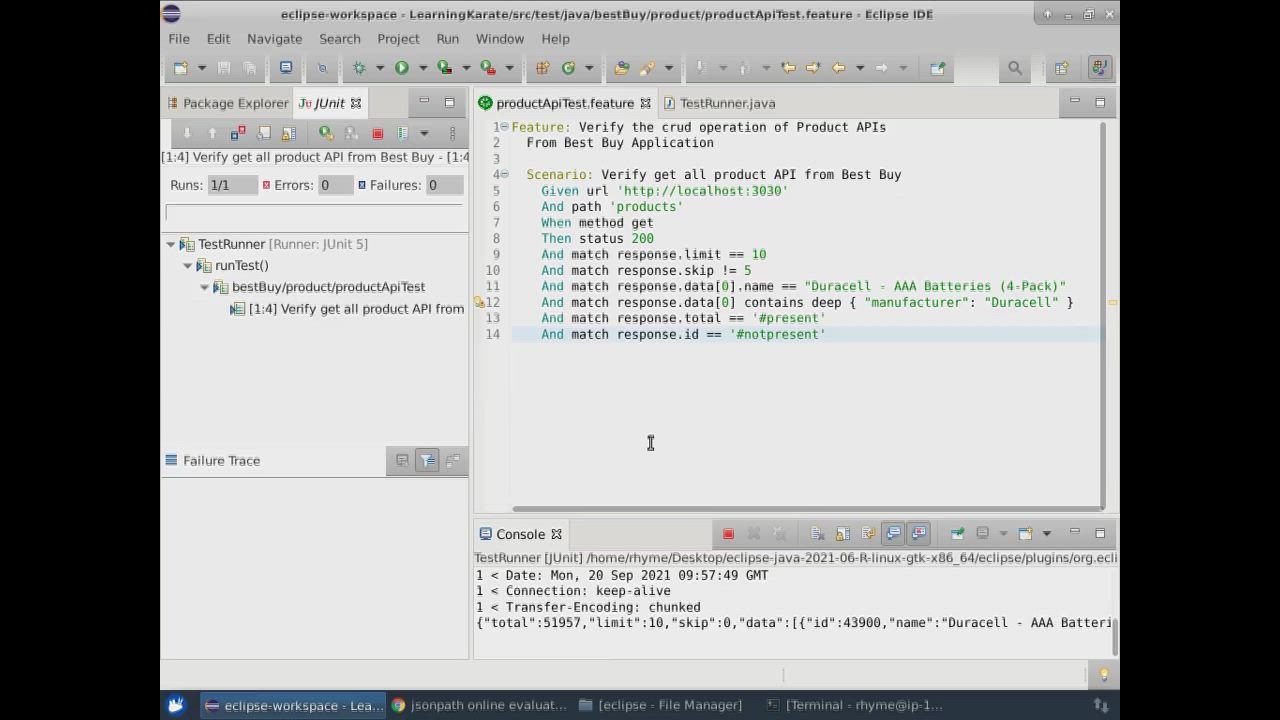Image resolution: width=1280 pixels, height=720 pixels.
Task: Rerun the JUnit test
Action: (x=326, y=133)
